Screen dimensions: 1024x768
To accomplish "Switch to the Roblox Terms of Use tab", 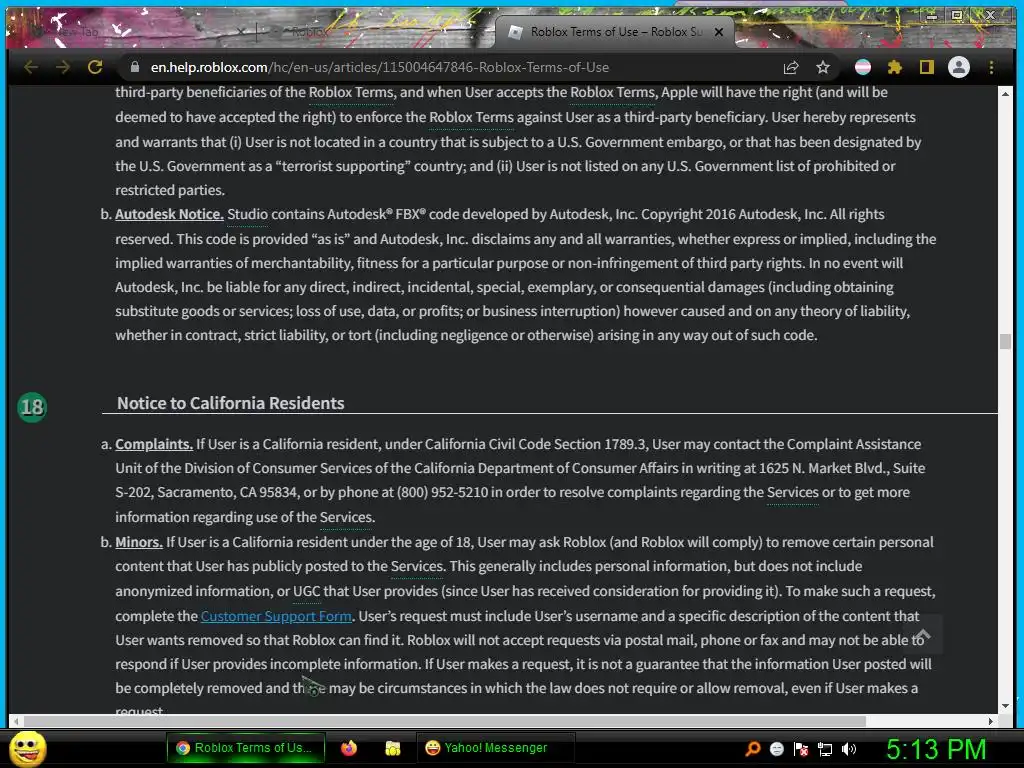I will point(614,31).
